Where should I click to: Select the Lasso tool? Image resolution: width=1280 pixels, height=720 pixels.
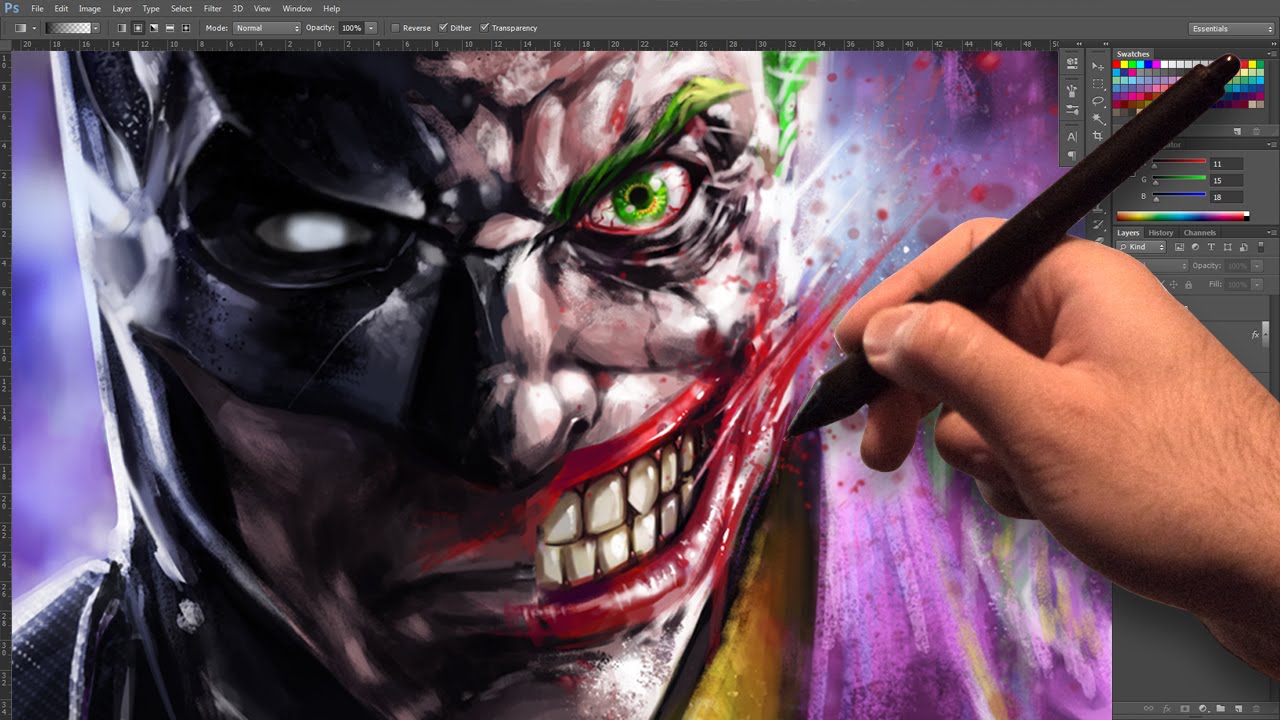[x=1098, y=100]
